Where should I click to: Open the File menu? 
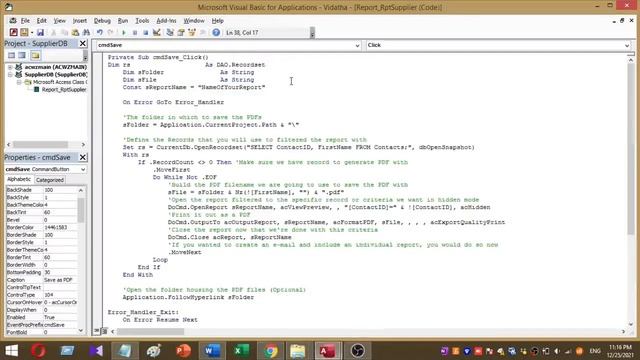pos(25,20)
